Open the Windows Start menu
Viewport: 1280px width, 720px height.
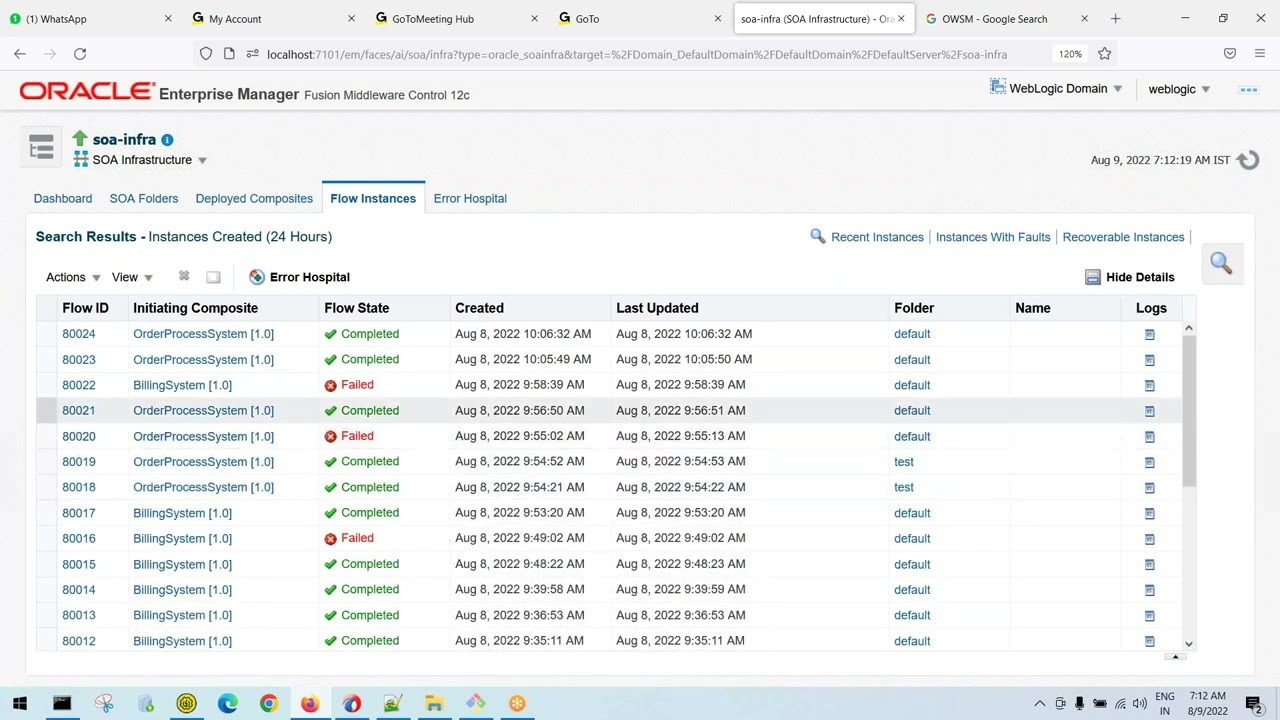20,703
